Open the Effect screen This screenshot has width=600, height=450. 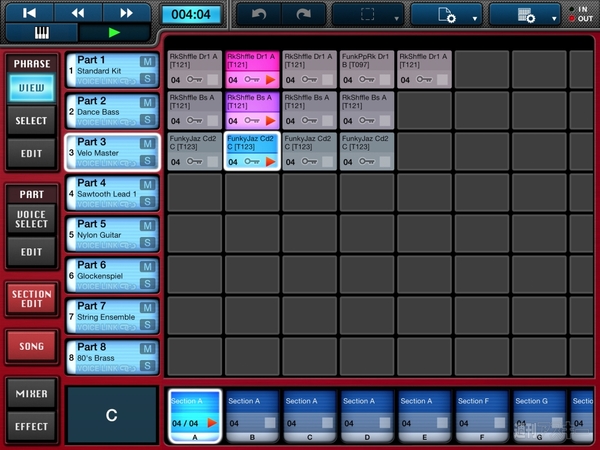point(31,427)
